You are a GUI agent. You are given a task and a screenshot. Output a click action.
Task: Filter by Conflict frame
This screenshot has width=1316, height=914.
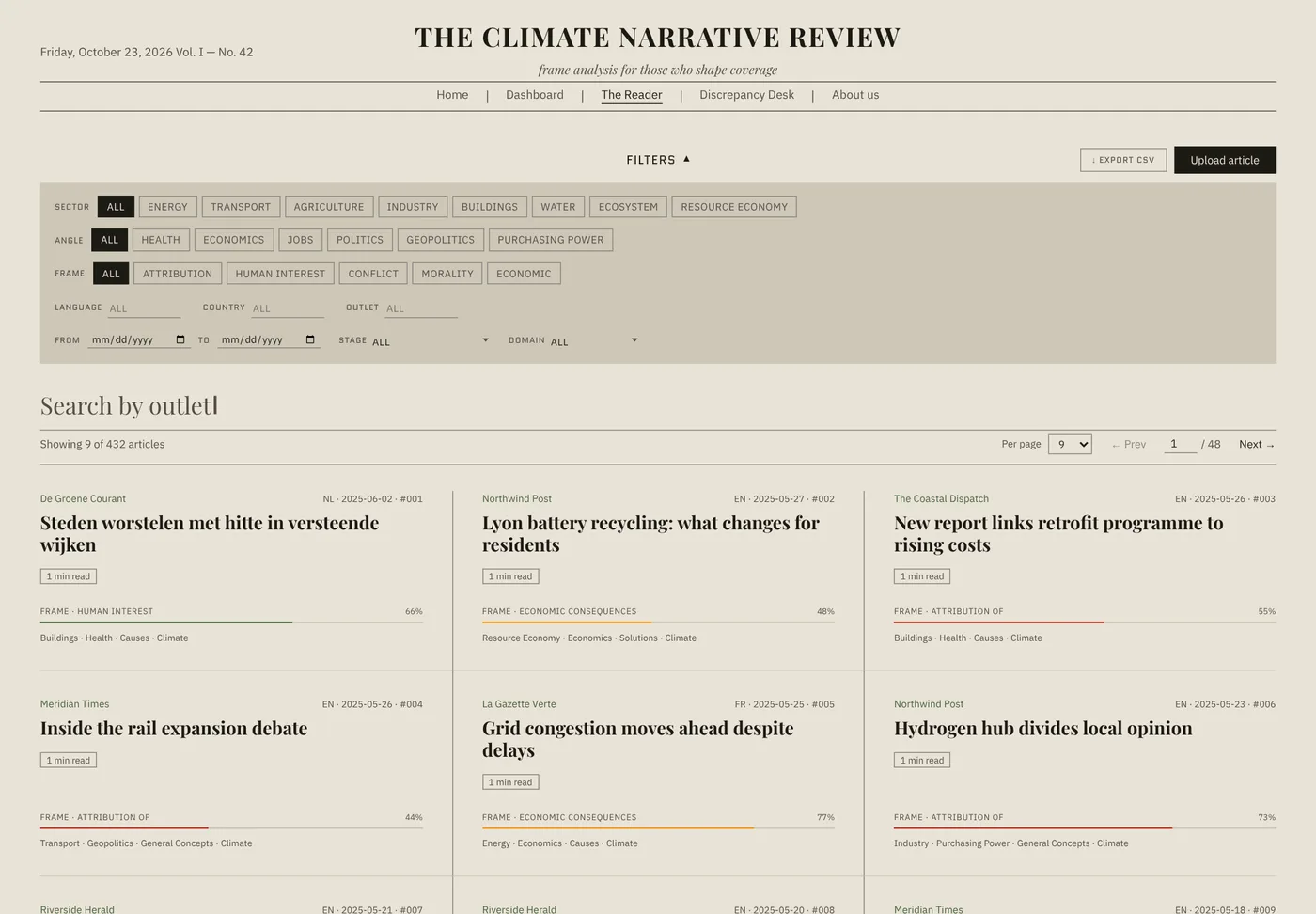click(x=373, y=274)
